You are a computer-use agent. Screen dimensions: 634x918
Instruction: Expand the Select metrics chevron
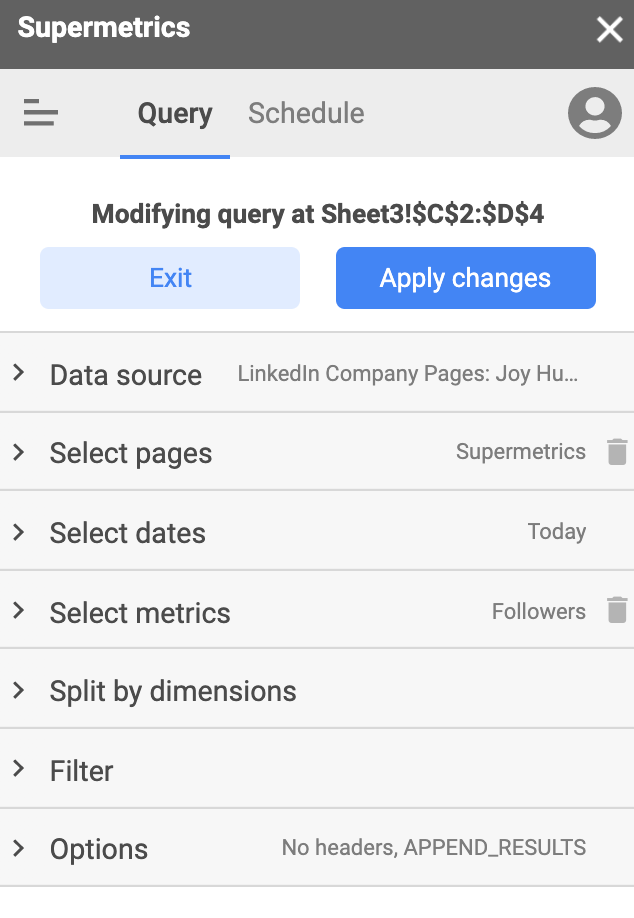pos(19,610)
